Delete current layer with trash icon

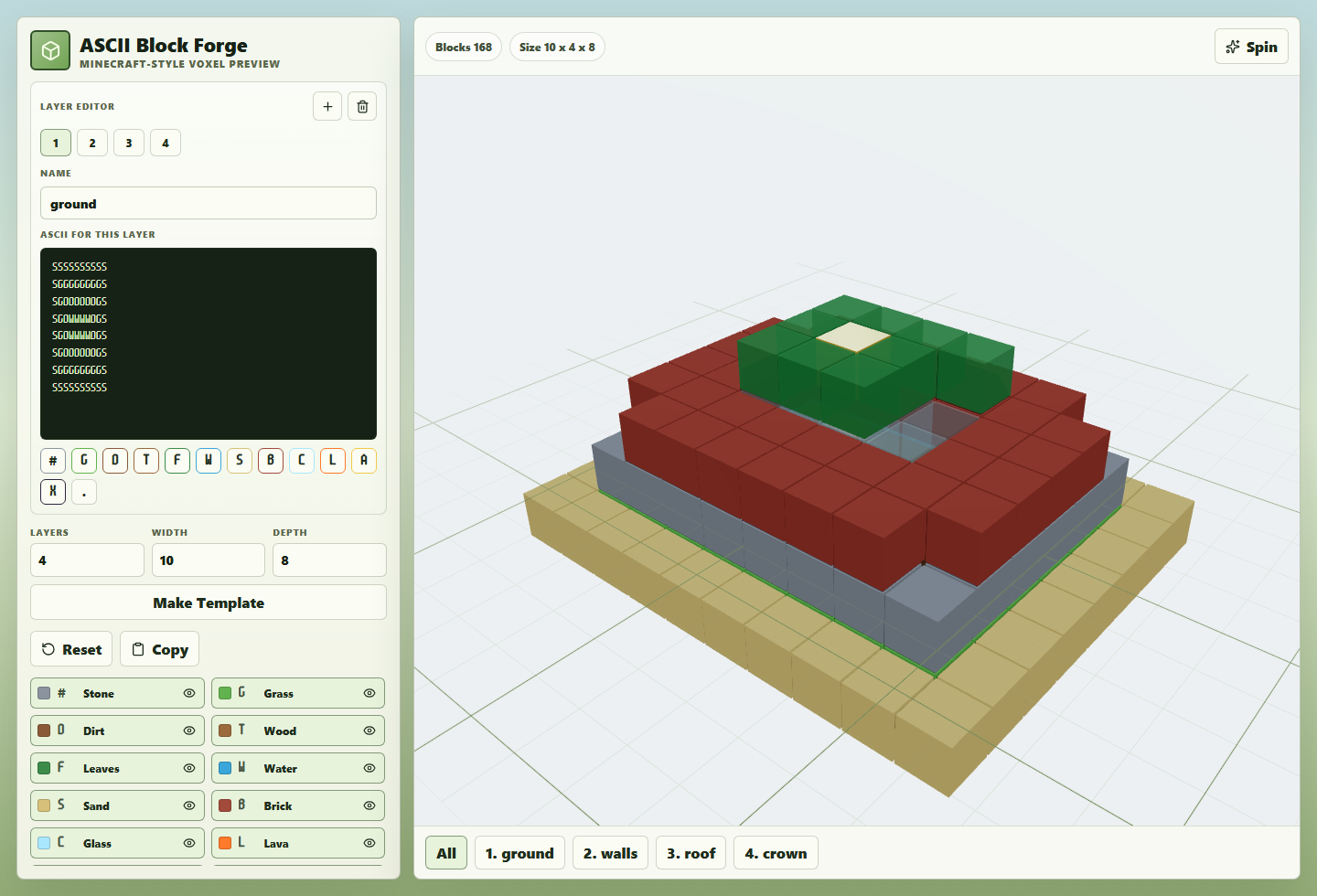tap(362, 106)
